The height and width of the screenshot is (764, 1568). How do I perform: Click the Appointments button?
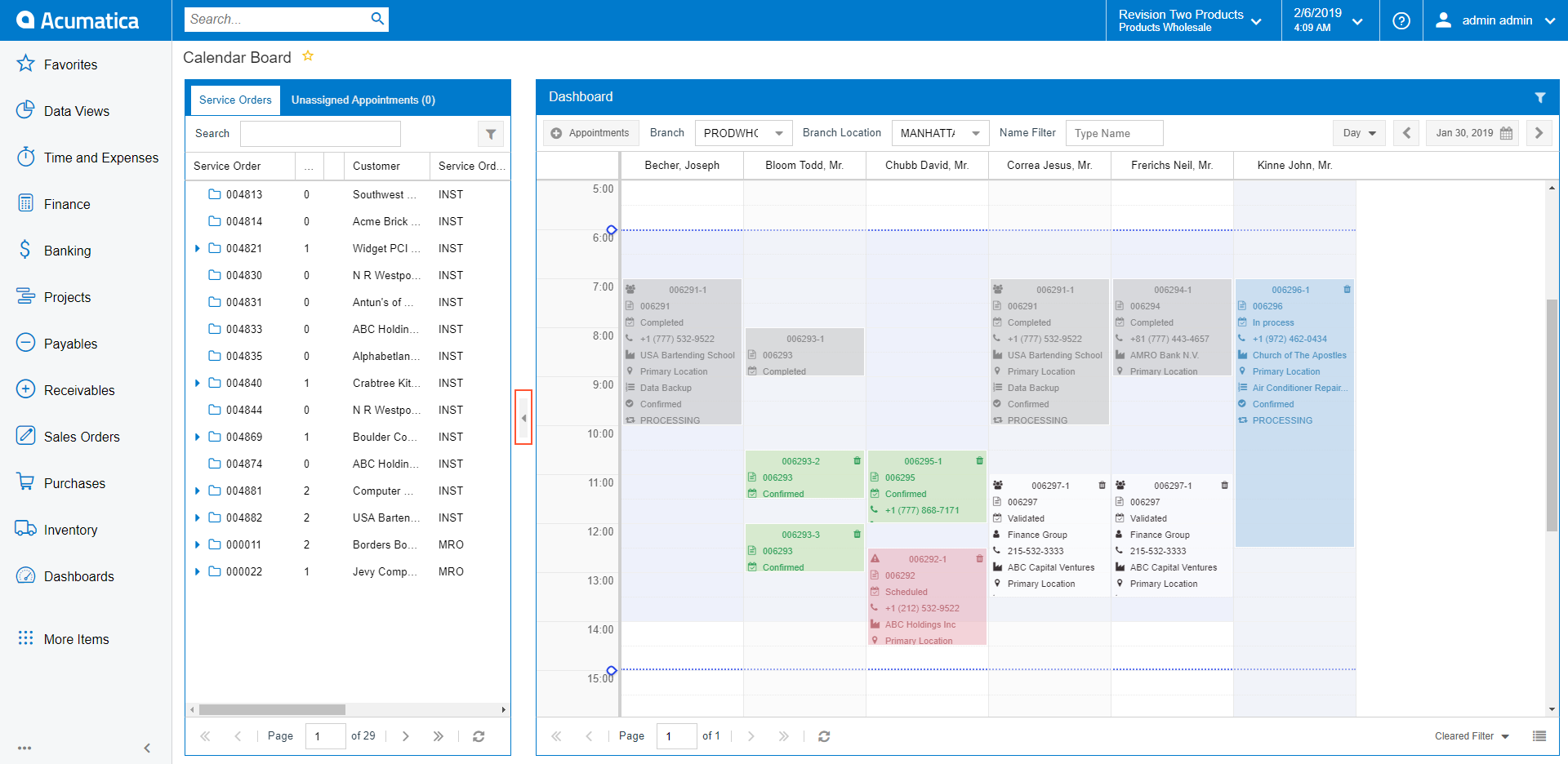(590, 133)
